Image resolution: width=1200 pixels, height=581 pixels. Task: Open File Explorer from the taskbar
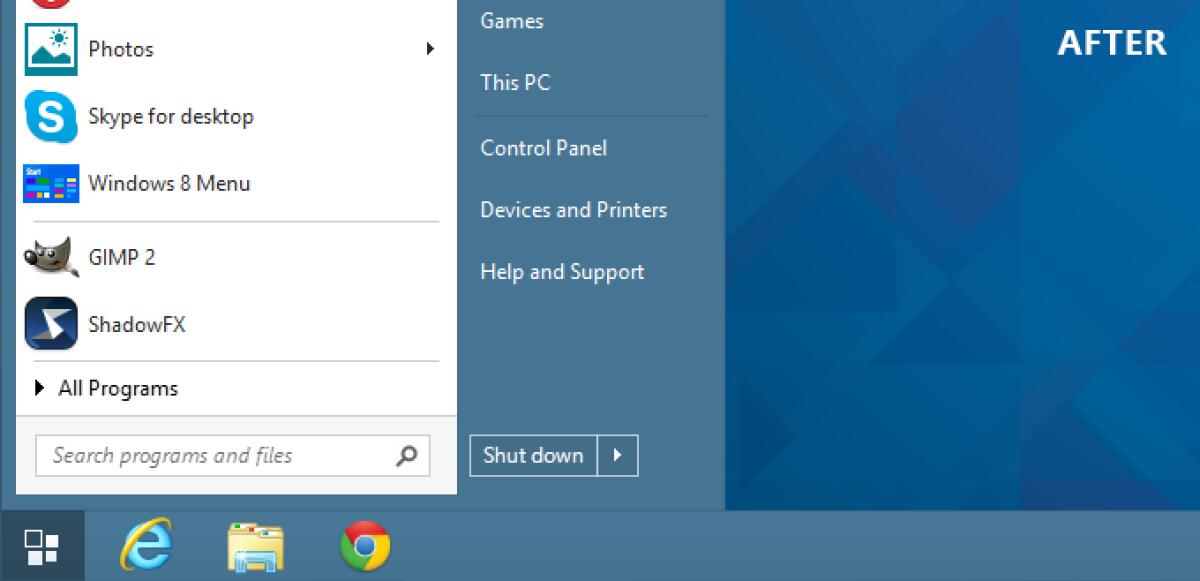tap(256, 545)
